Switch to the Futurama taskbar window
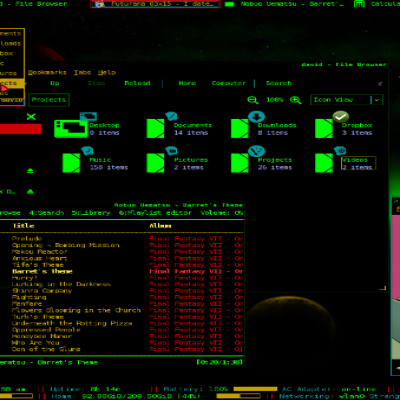400x400 pixels. tap(155, 4)
